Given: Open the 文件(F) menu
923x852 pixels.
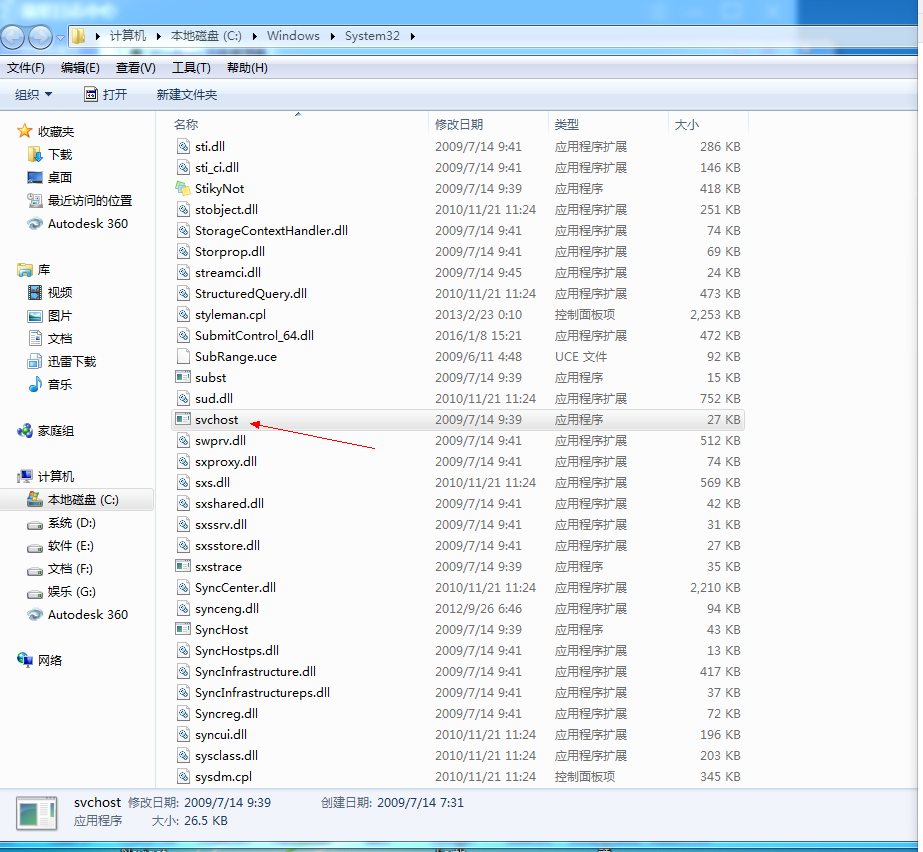Looking at the screenshot, I should pyautogui.click(x=25, y=68).
